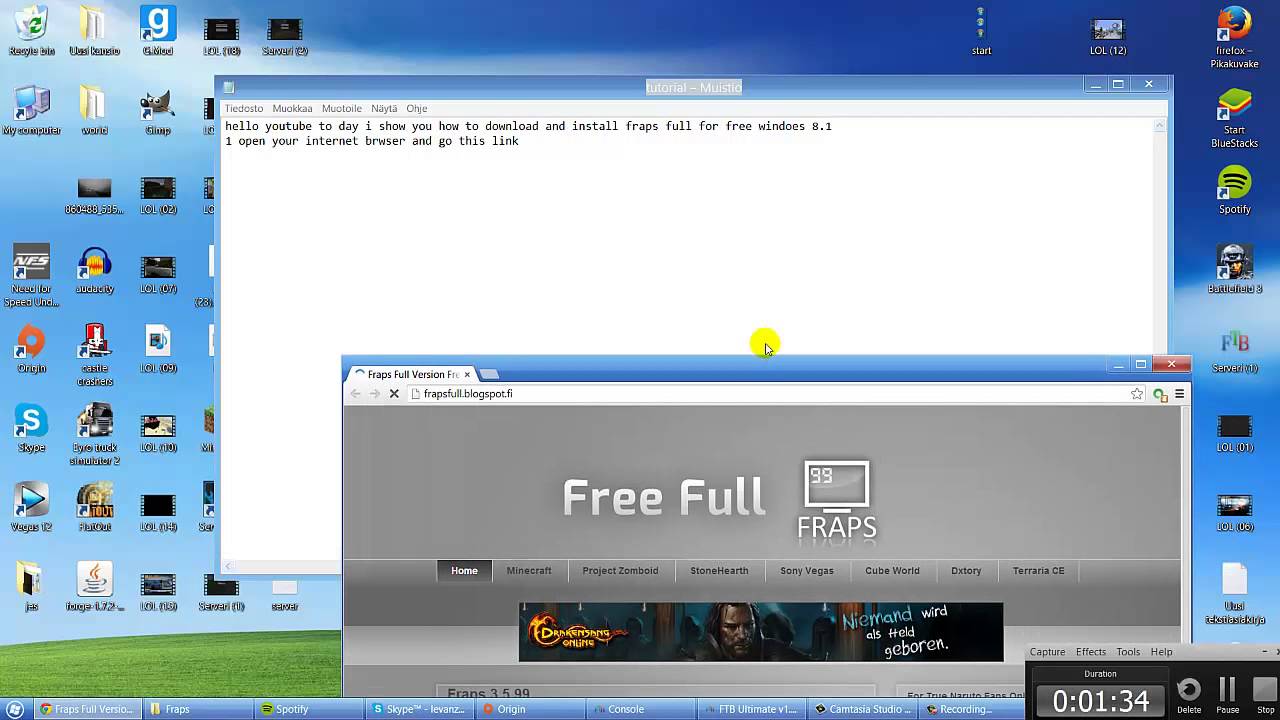
Task: Open the Dxtory blog page
Action: tap(966, 571)
